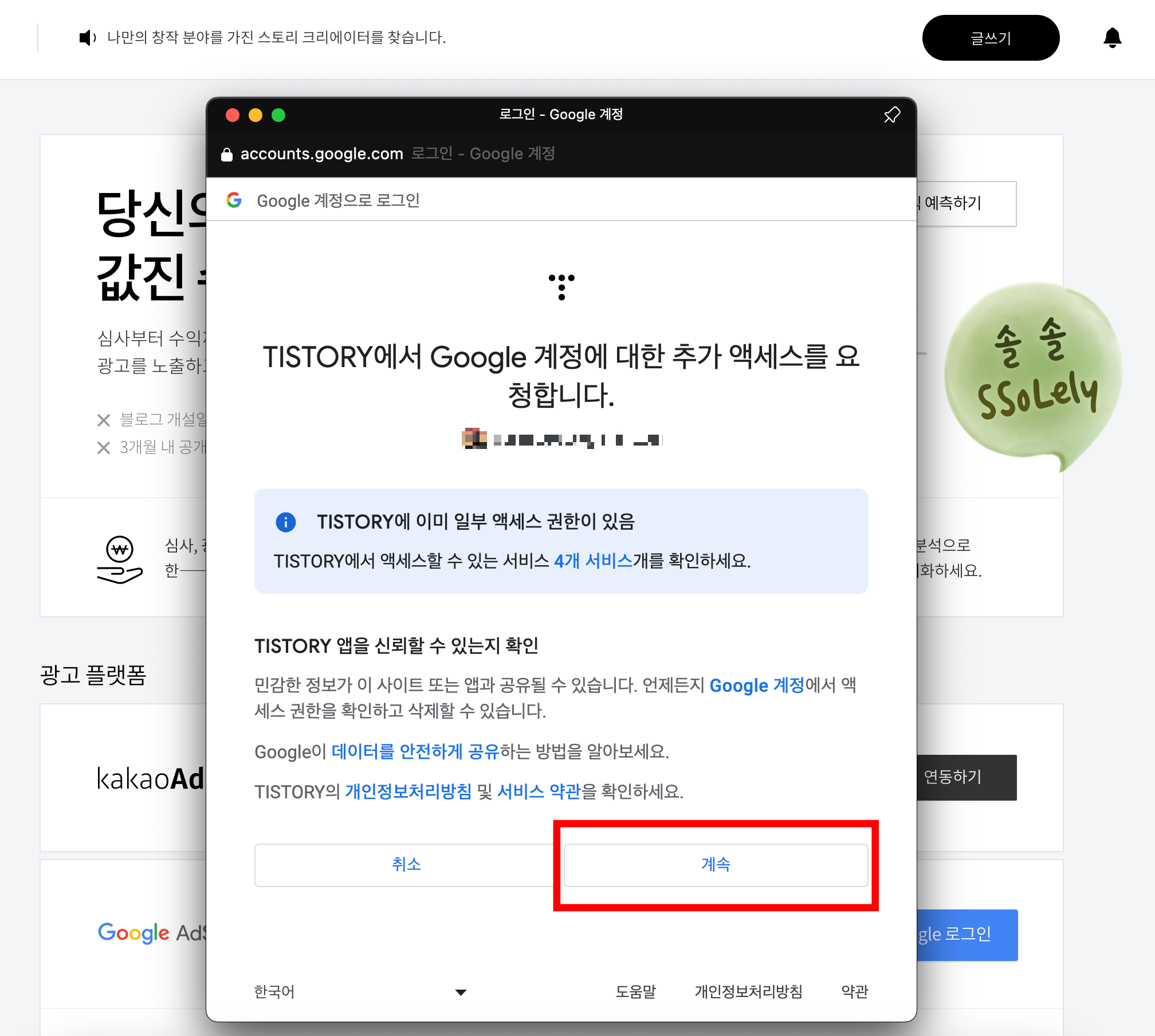Close the Google login popup window

click(233, 115)
